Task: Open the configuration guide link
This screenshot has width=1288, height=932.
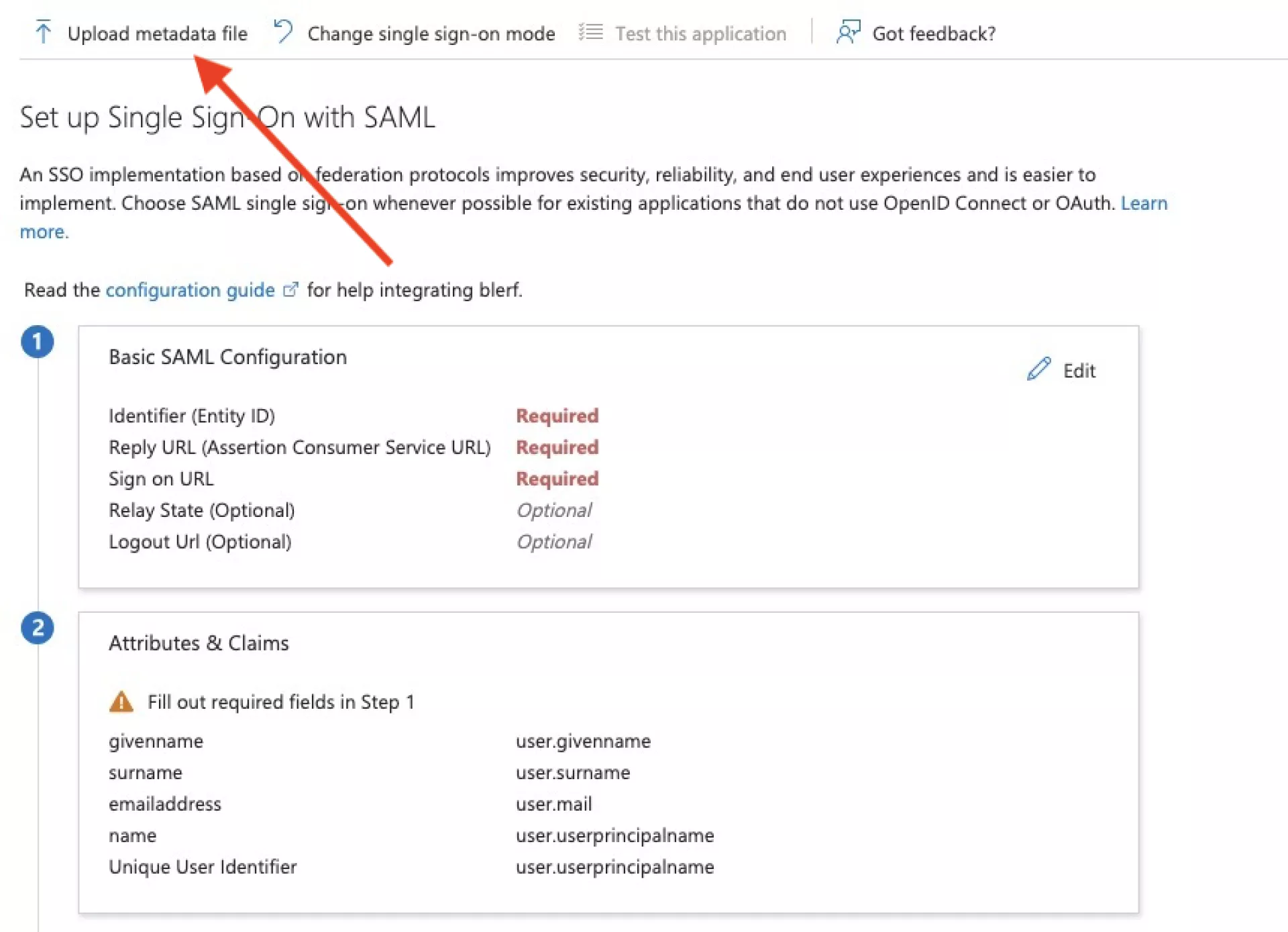Action: click(190, 290)
